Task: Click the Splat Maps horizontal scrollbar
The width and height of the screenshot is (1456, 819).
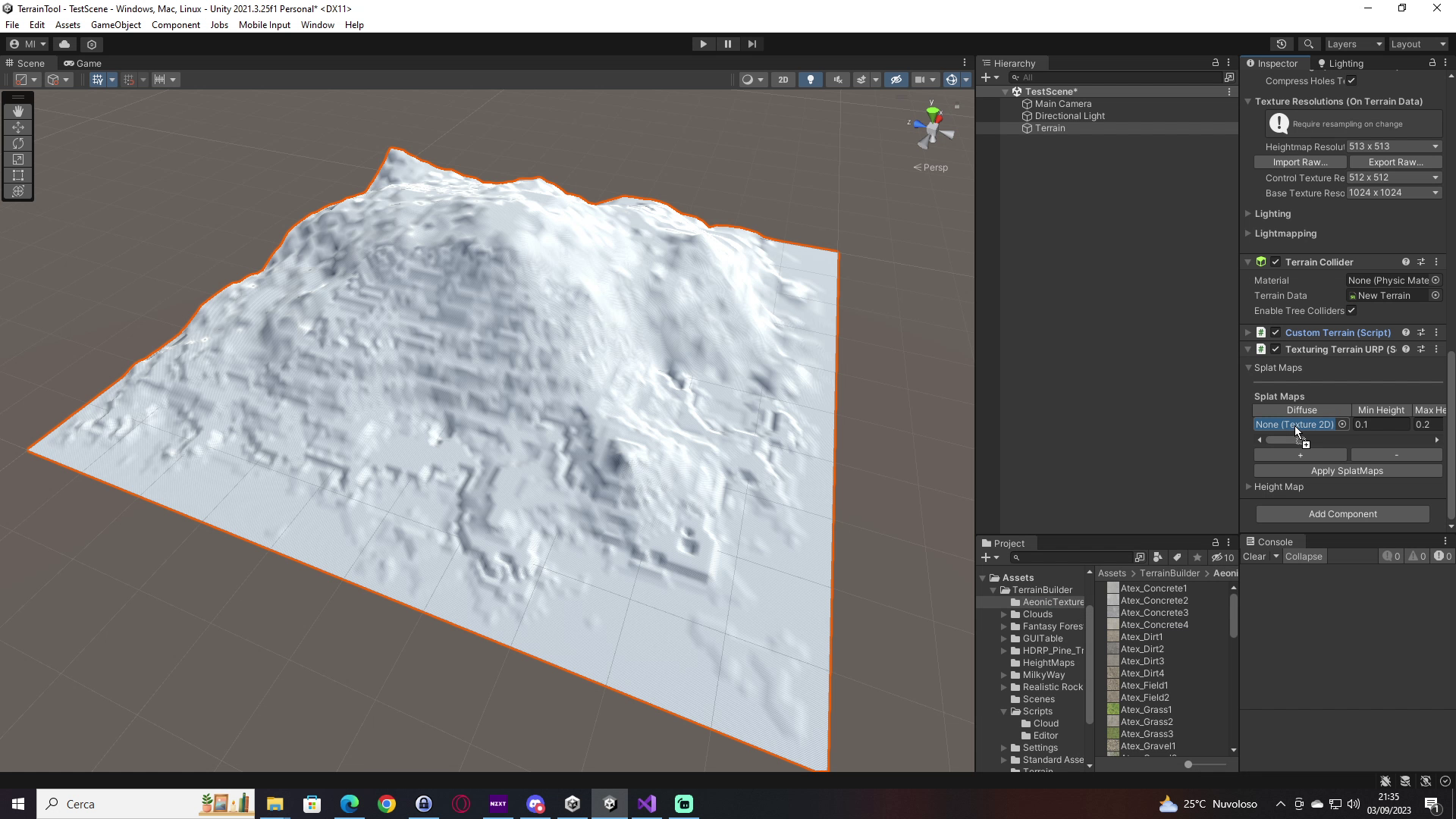Action: [x=1348, y=440]
